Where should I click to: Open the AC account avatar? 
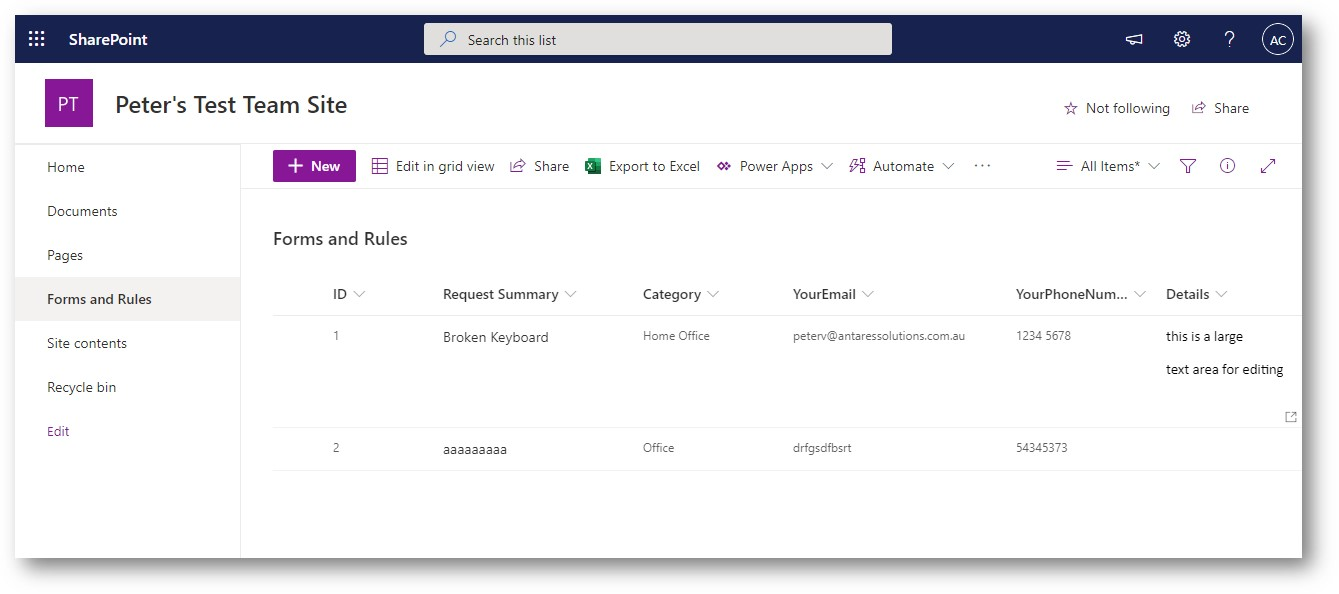1278,40
